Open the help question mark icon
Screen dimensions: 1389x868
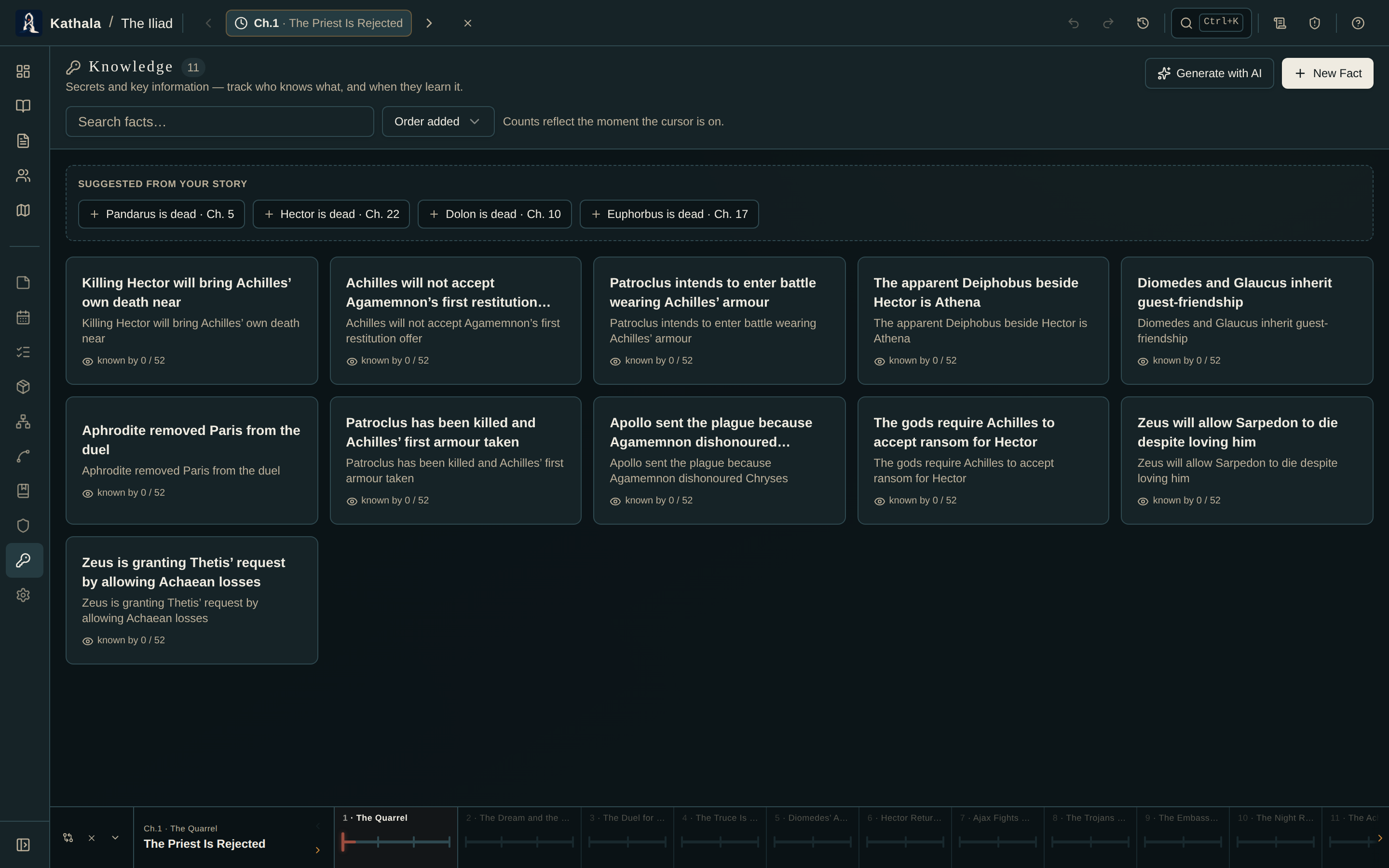click(1358, 23)
